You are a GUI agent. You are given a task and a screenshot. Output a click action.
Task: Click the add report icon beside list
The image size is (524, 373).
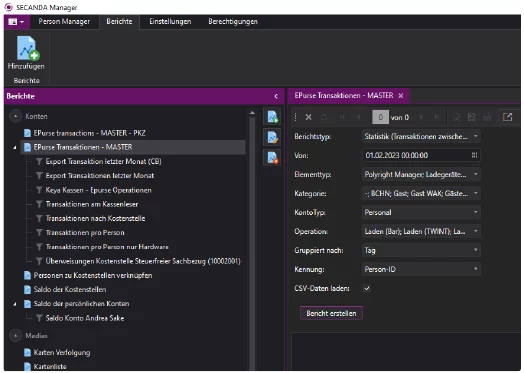272,117
